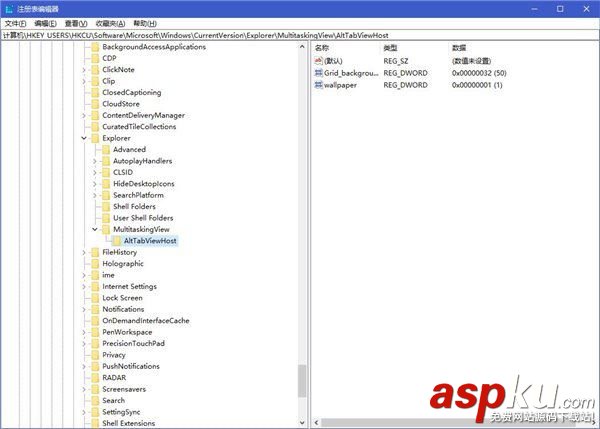
Task: Collapse the Explorer tree node
Action: pos(84,138)
